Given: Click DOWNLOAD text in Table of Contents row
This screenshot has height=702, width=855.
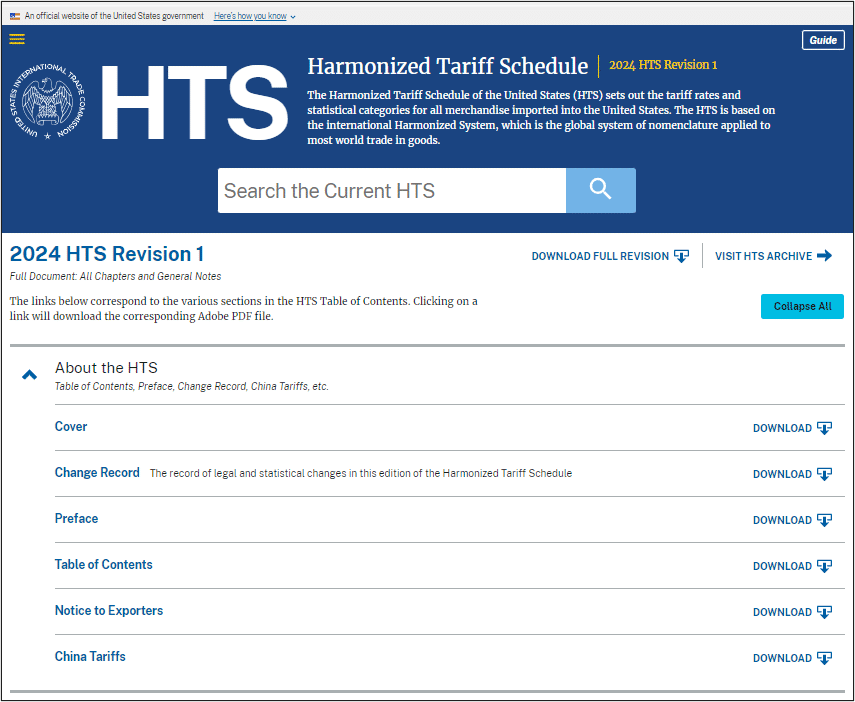Looking at the screenshot, I should click(782, 566).
